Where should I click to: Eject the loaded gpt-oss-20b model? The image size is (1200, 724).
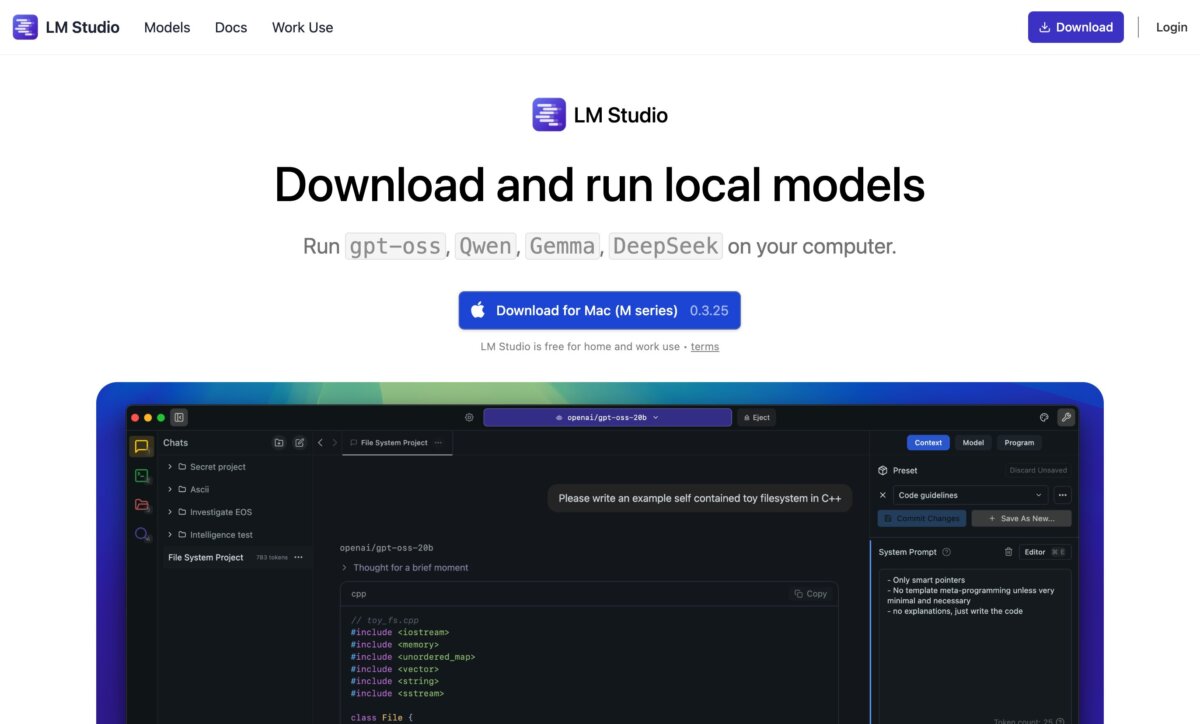[x=757, y=417]
